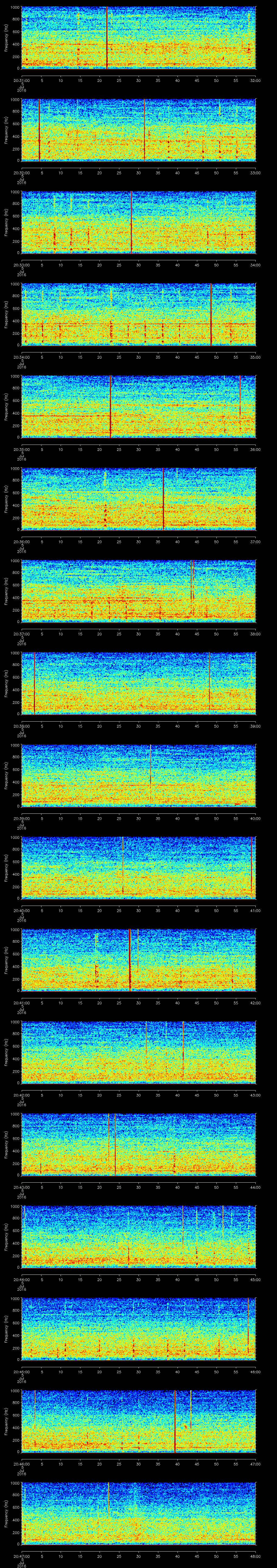Click the 48:00 end time label
The image size is (277, 1568).
255,1556
